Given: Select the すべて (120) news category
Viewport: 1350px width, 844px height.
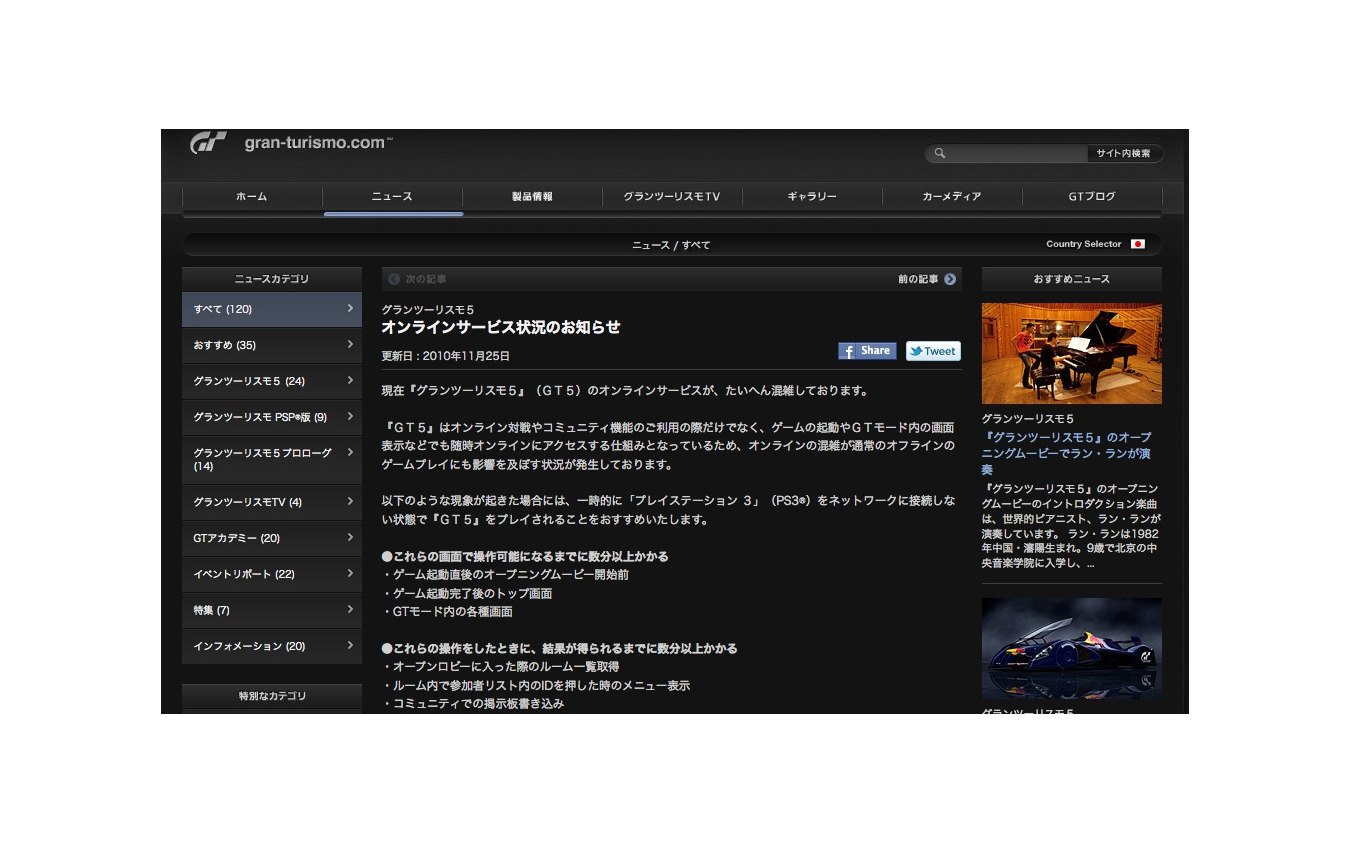Looking at the screenshot, I should click(x=272, y=309).
